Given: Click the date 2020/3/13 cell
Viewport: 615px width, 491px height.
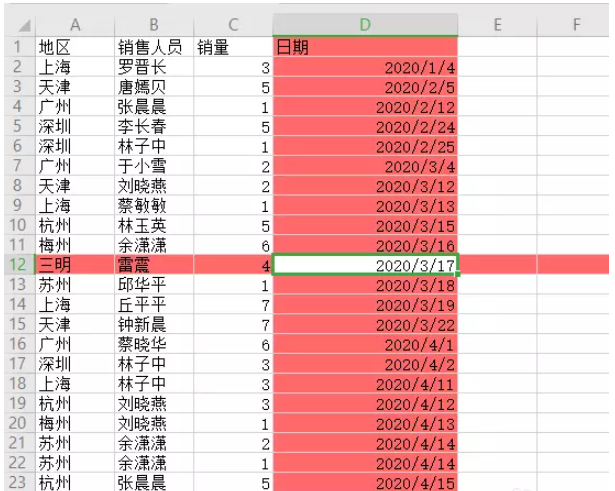Looking at the screenshot, I should click(365, 205).
